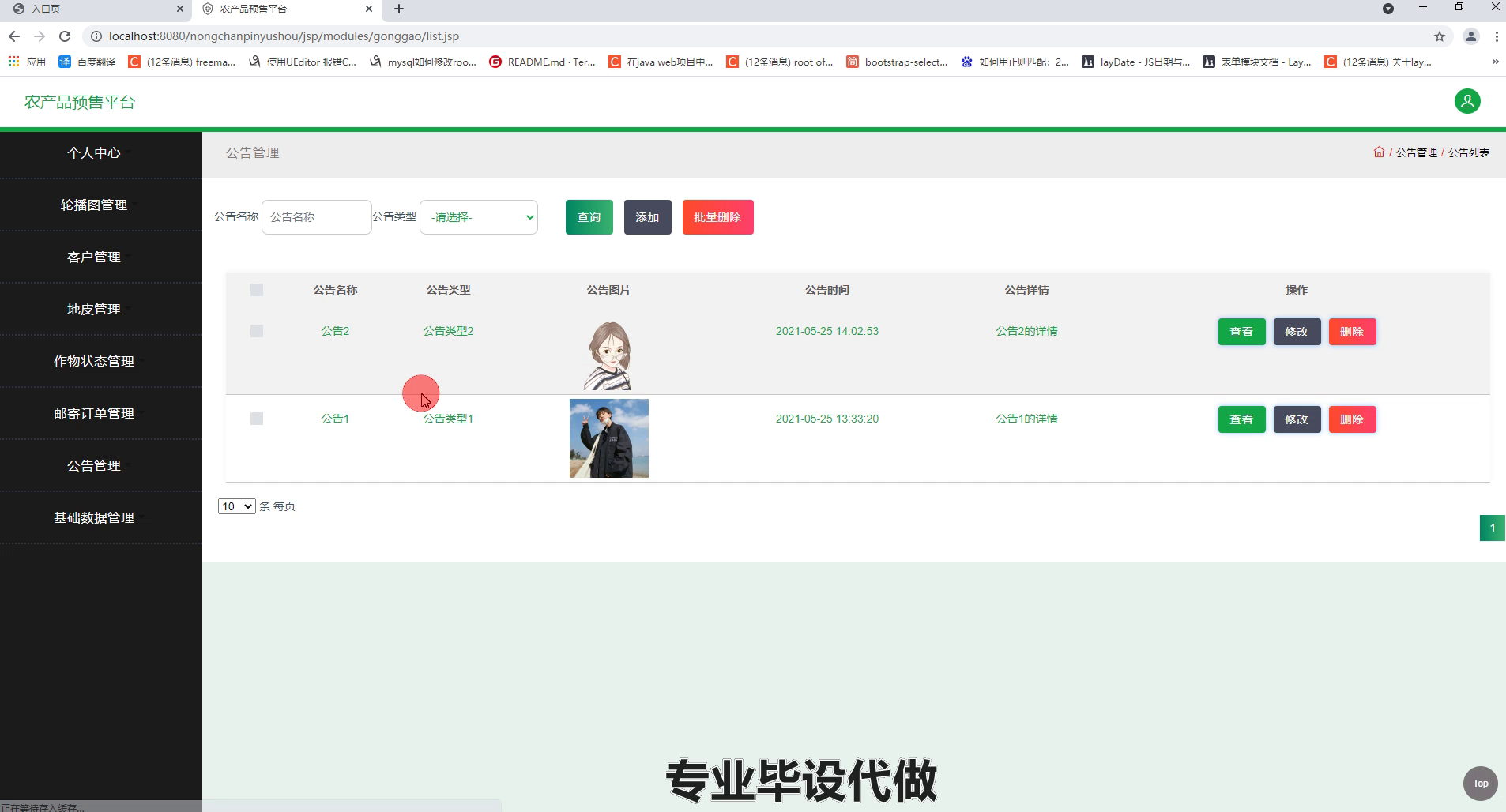
Task: Bookmark this page with the star icon
Action: (x=1440, y=36)
